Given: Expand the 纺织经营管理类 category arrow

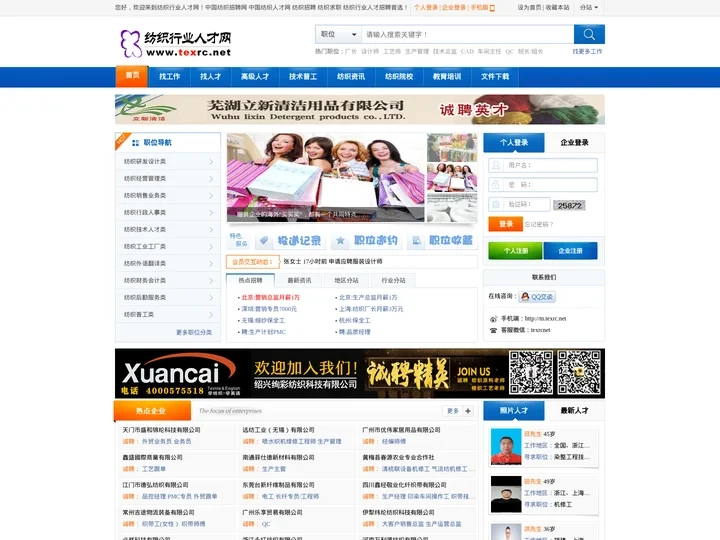Looking at the screenshot, I should pos(211,179).
